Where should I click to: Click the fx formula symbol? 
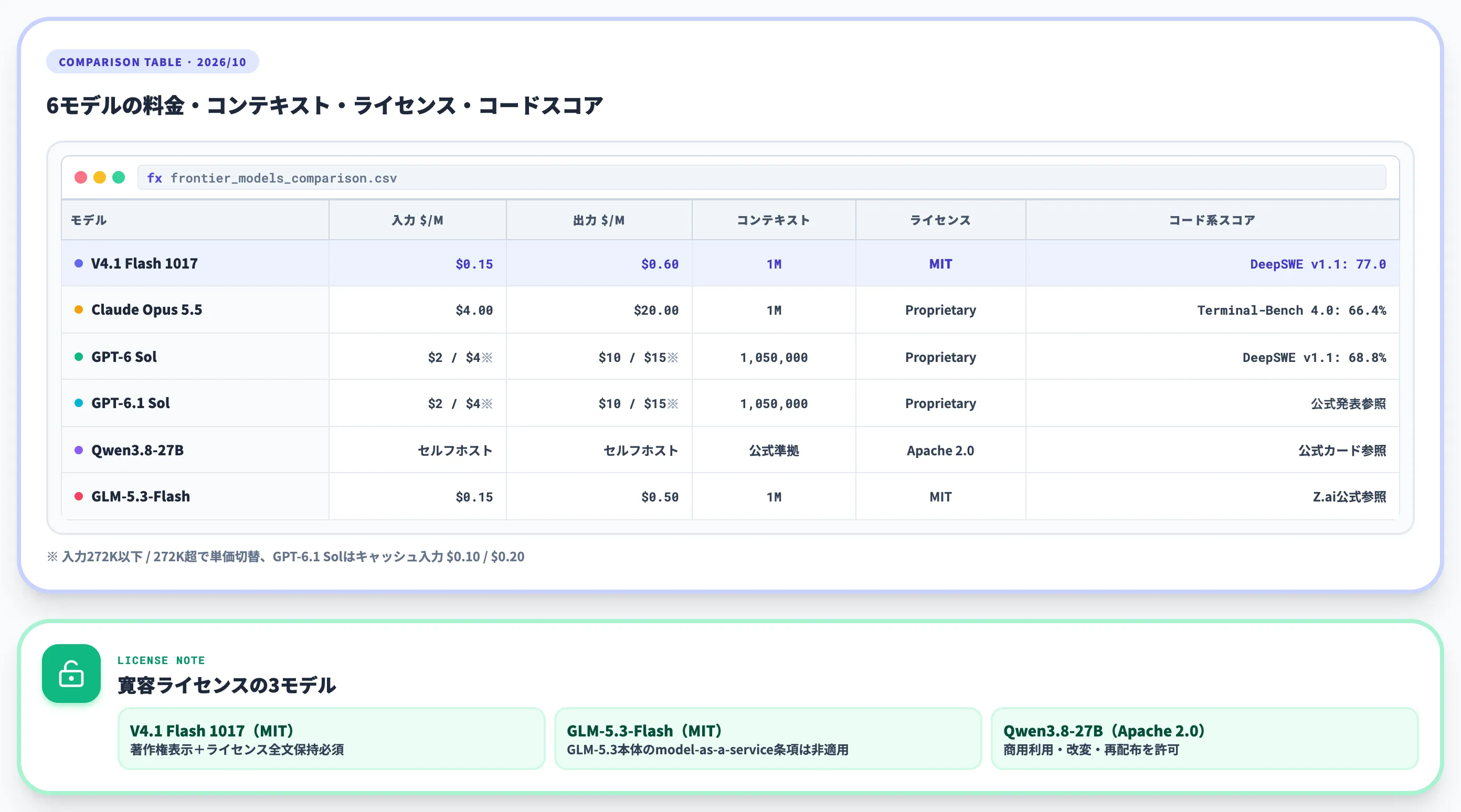(154, 178)
